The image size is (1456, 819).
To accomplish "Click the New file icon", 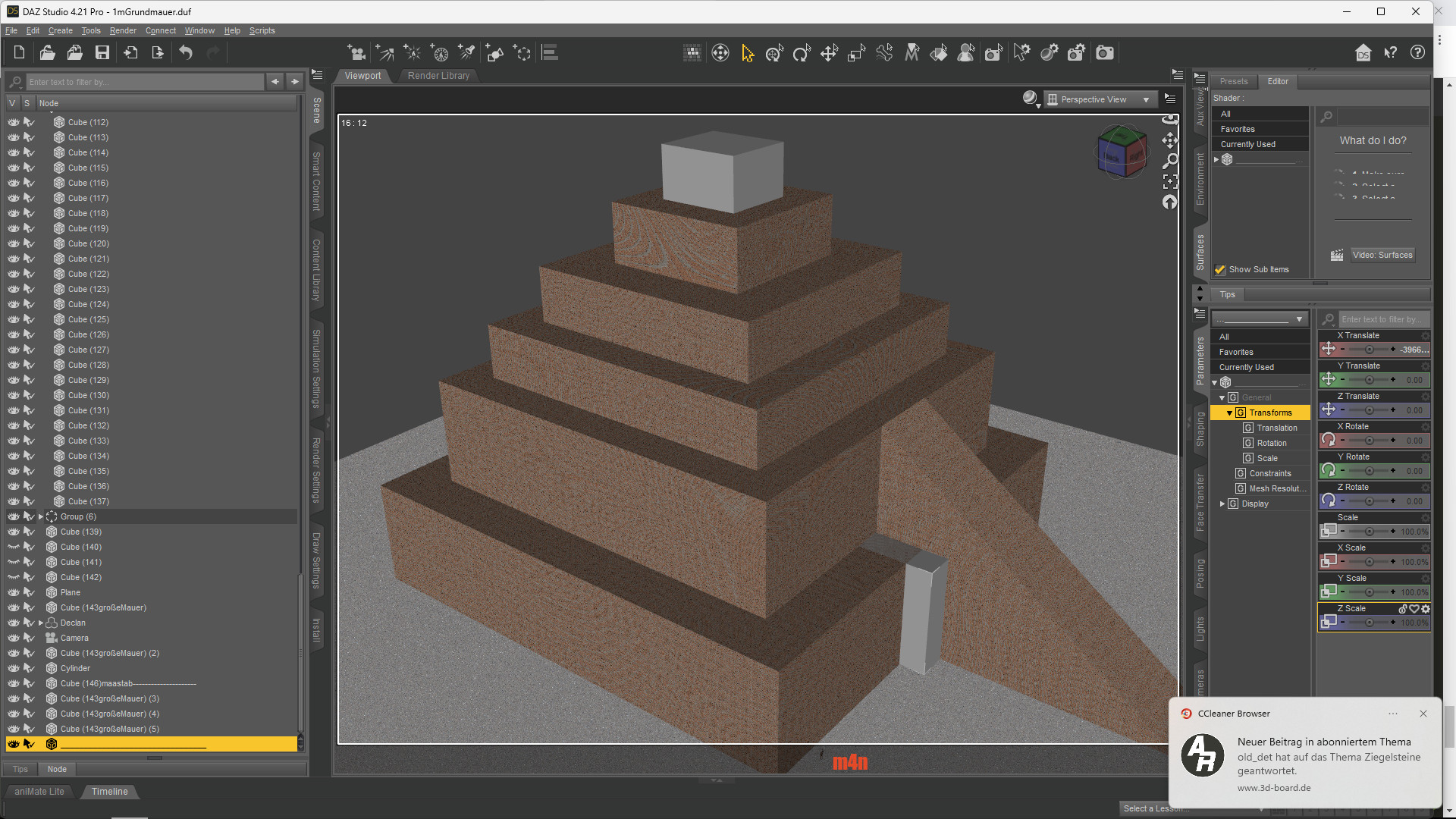I will [20, 53].
